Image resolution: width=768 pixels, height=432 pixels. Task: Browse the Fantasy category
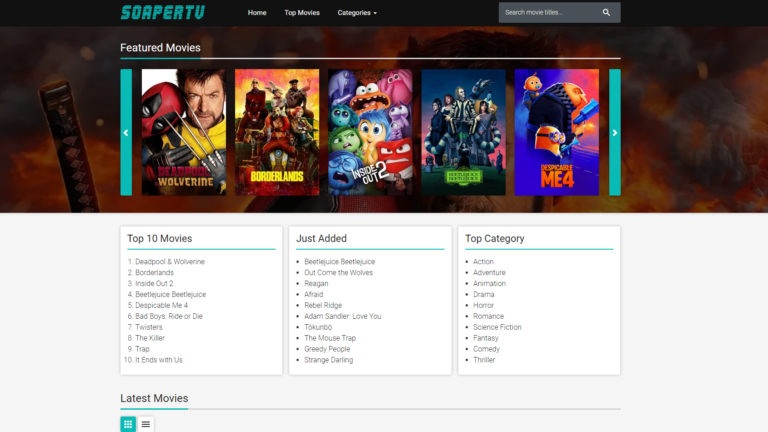coord(485,338)
